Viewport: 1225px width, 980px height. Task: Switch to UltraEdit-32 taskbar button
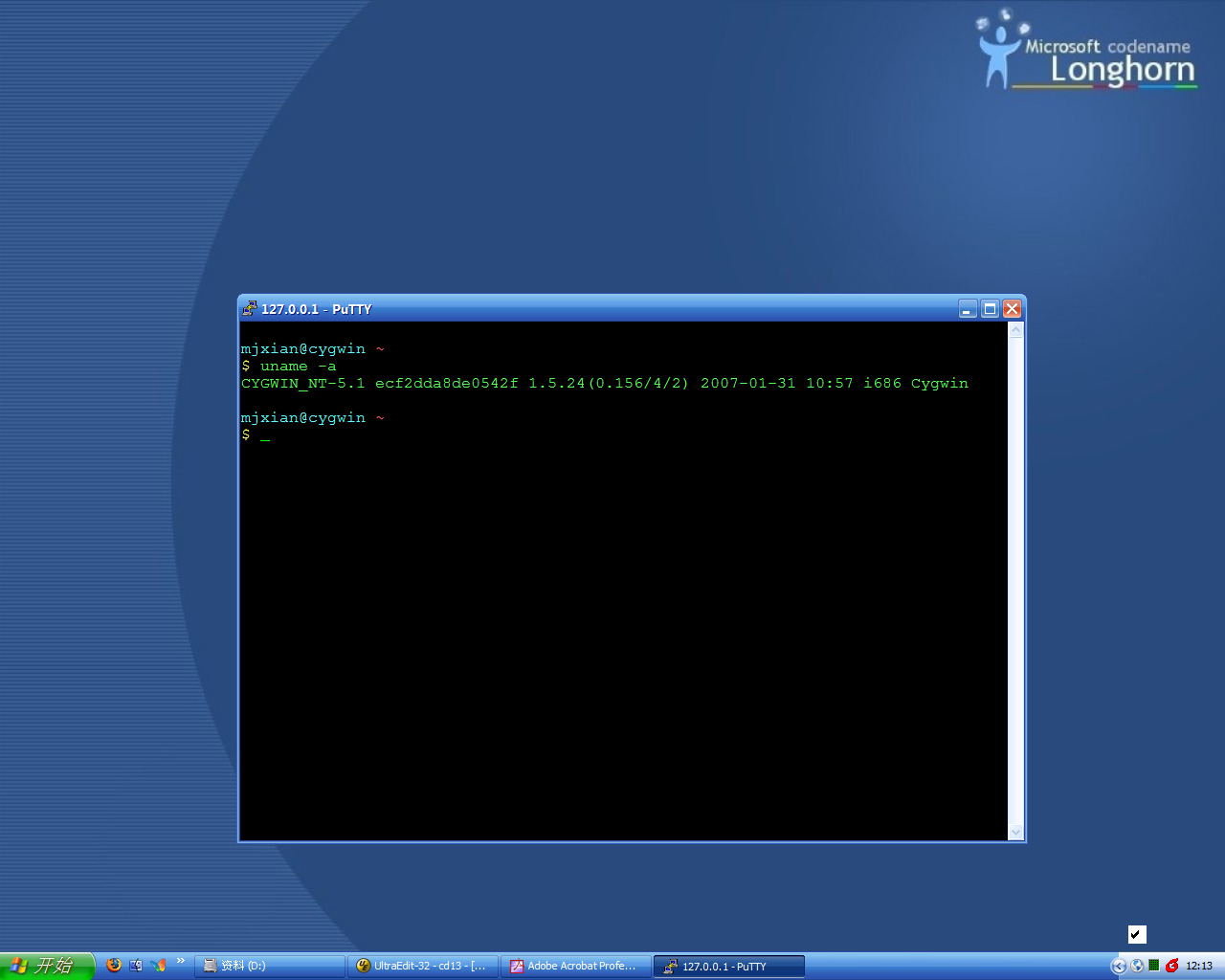pyautogui.click(x=422, y=967)
